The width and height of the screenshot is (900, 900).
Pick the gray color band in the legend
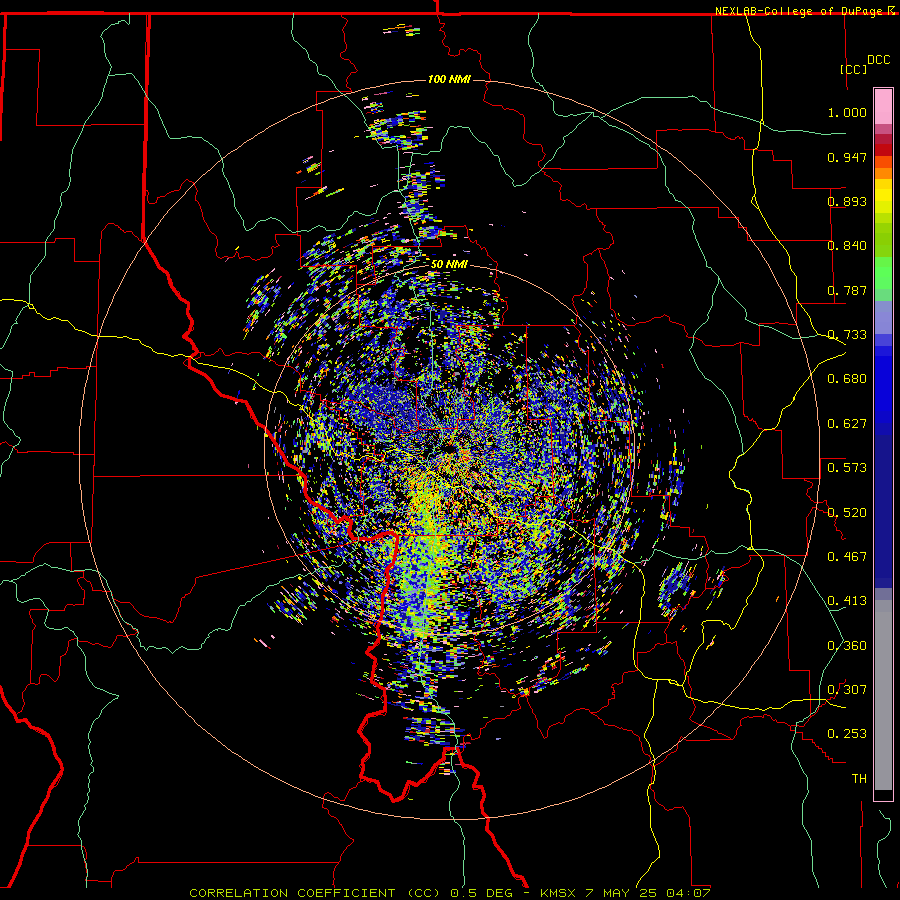pyautogui.click(x=883, y=695)
